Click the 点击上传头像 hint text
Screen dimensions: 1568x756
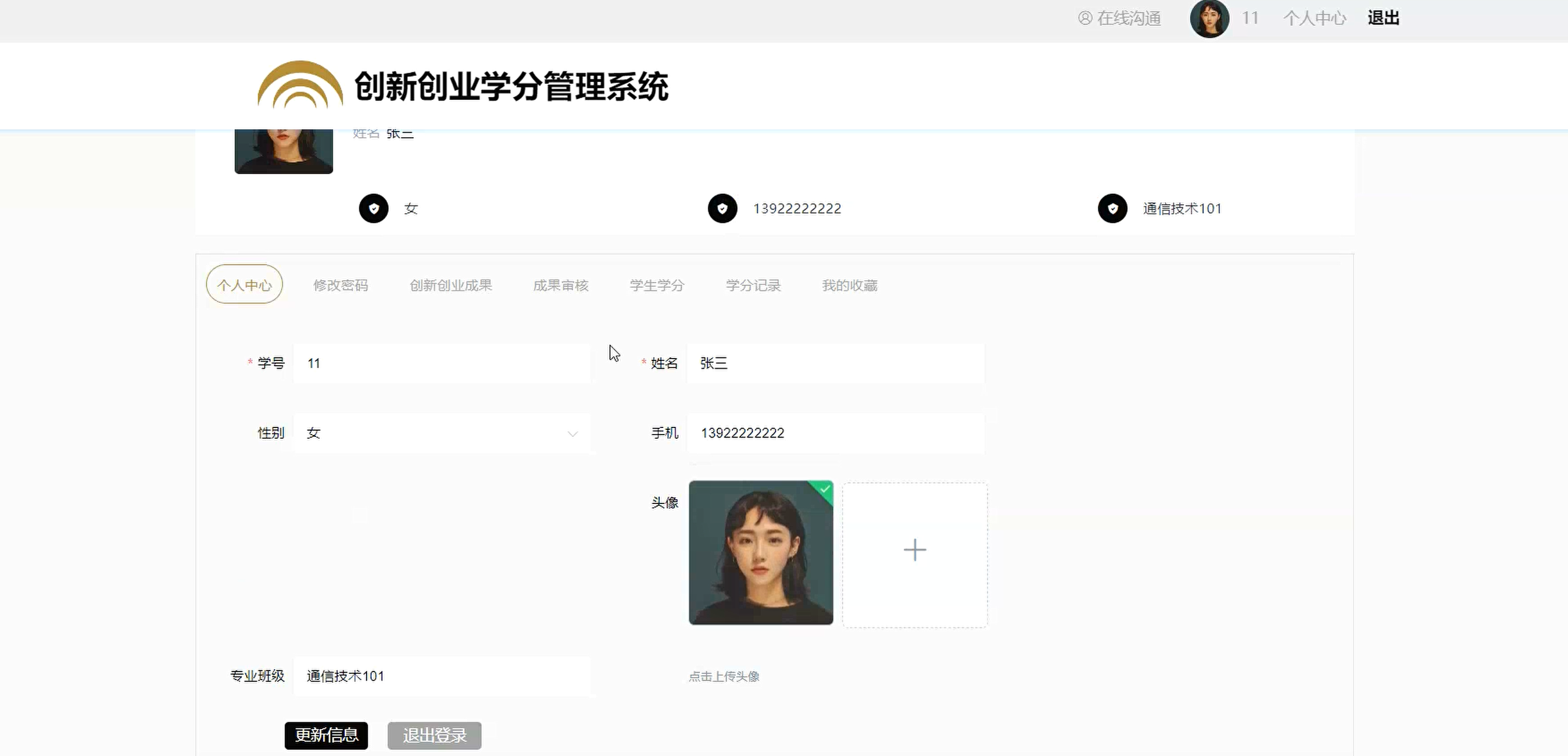[724, 676]
